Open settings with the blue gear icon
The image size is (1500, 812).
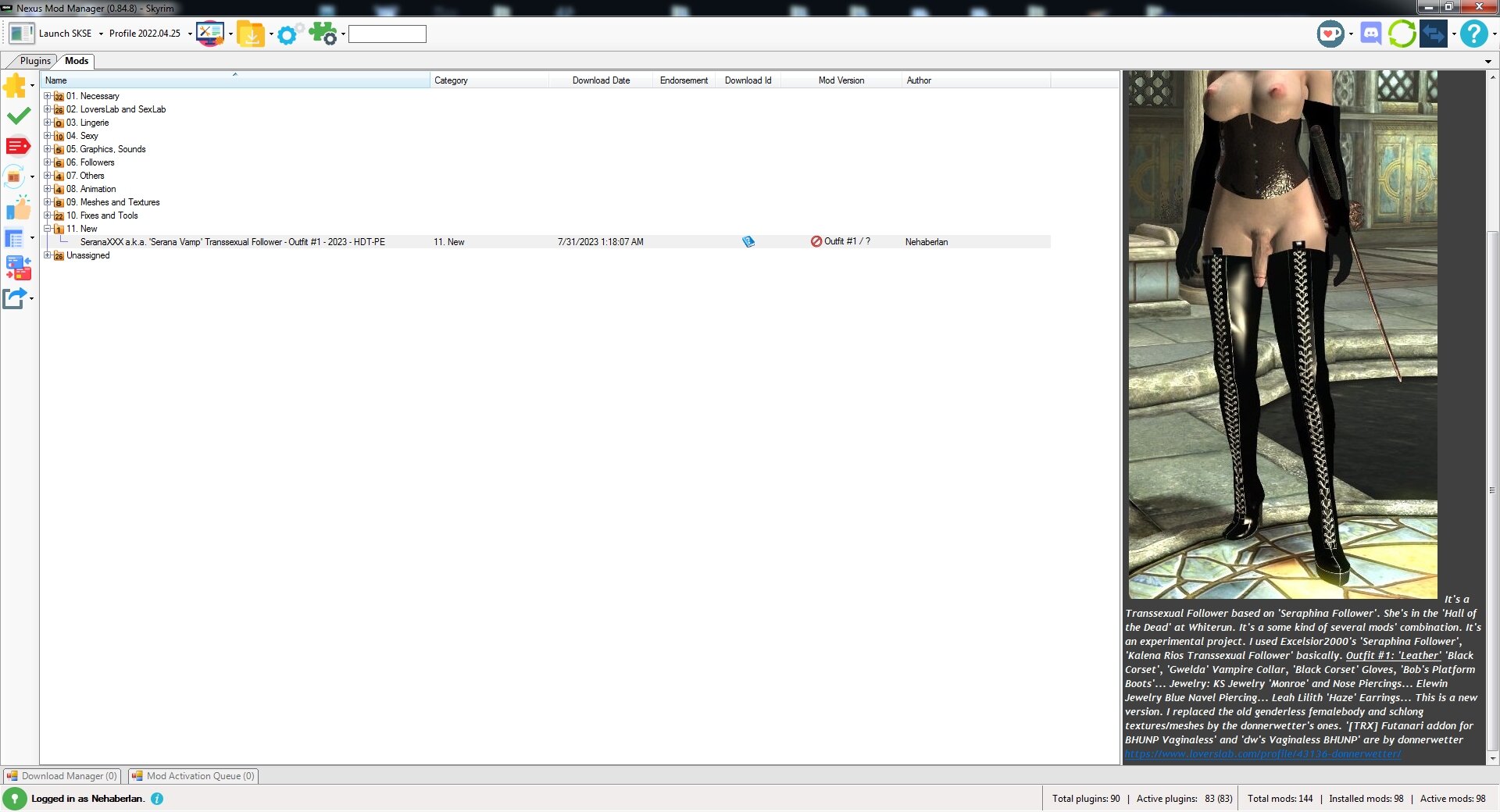pos(289,34)
